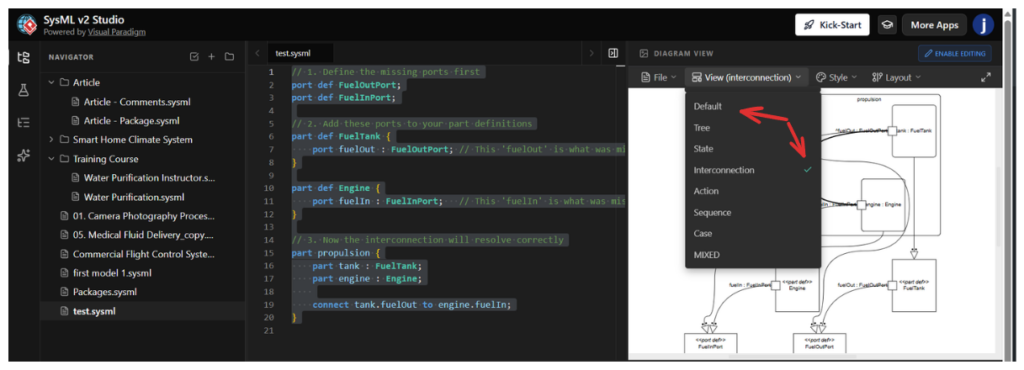The width and height of the screenshot is (1024, 370).
Task: Open the Layout dropdown
Action: pyautogui.click(x=896, y=77)
